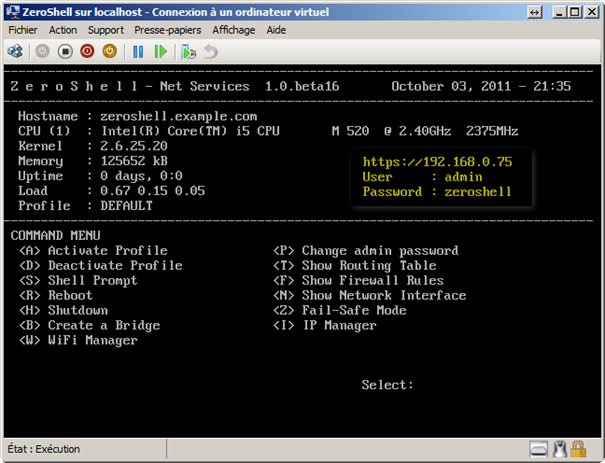The width and height of the screenshot is (605, 463).
Task: Click the 'État : Exécution' status text
Action: click(x=44, y=449)
